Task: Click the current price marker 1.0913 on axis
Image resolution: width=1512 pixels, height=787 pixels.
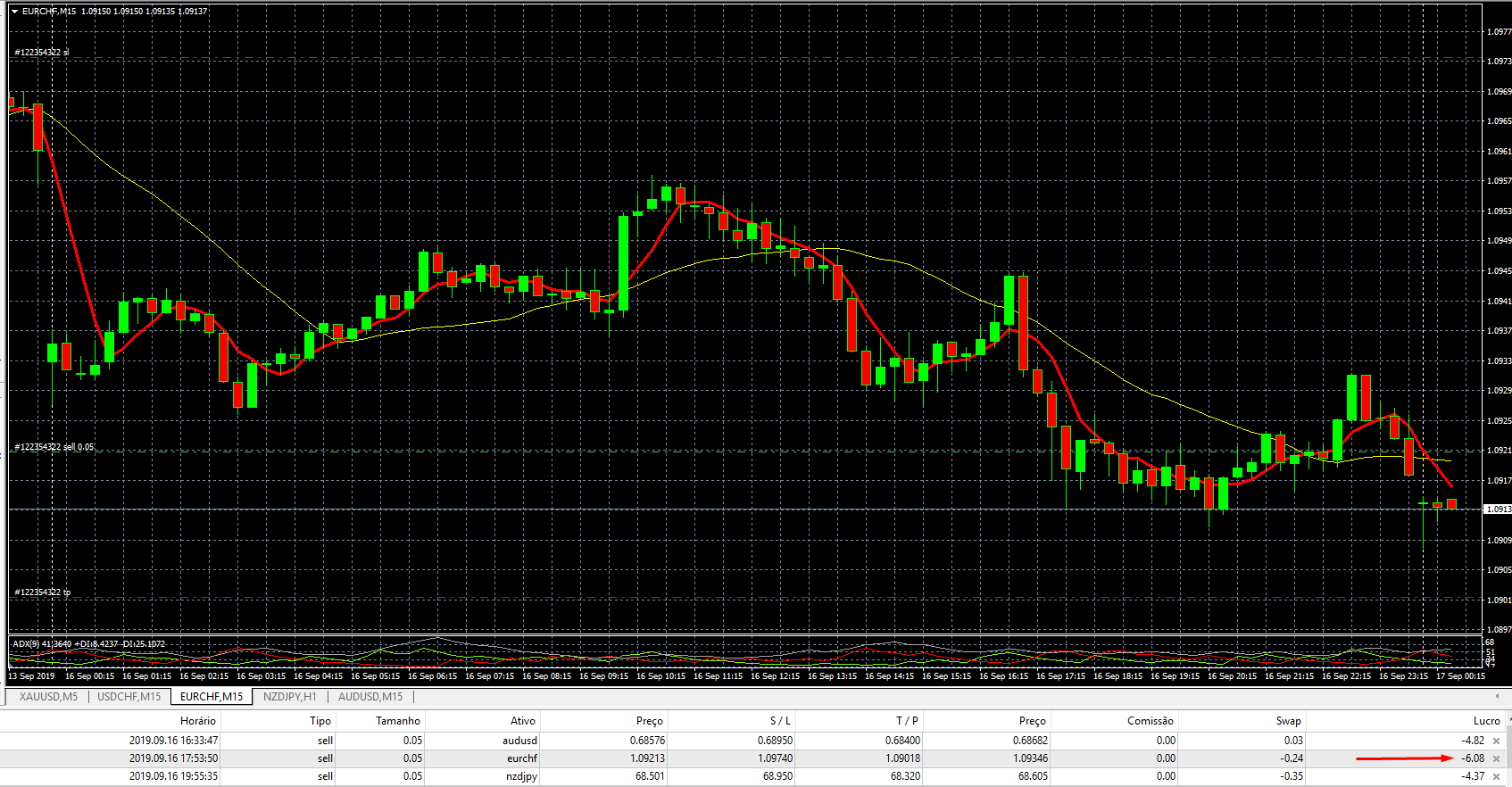Action: 1497,509
